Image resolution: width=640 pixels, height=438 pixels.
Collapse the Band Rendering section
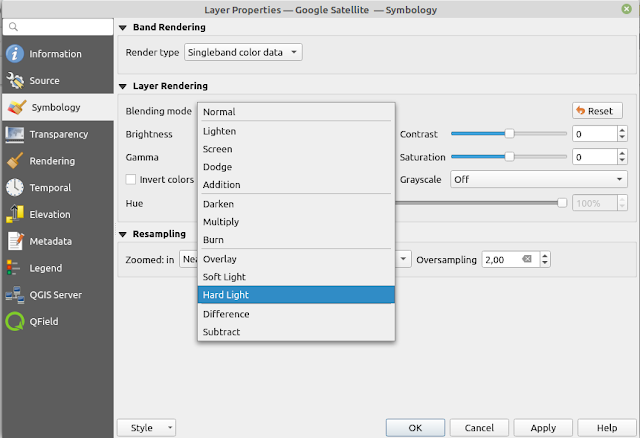(122, 28)
